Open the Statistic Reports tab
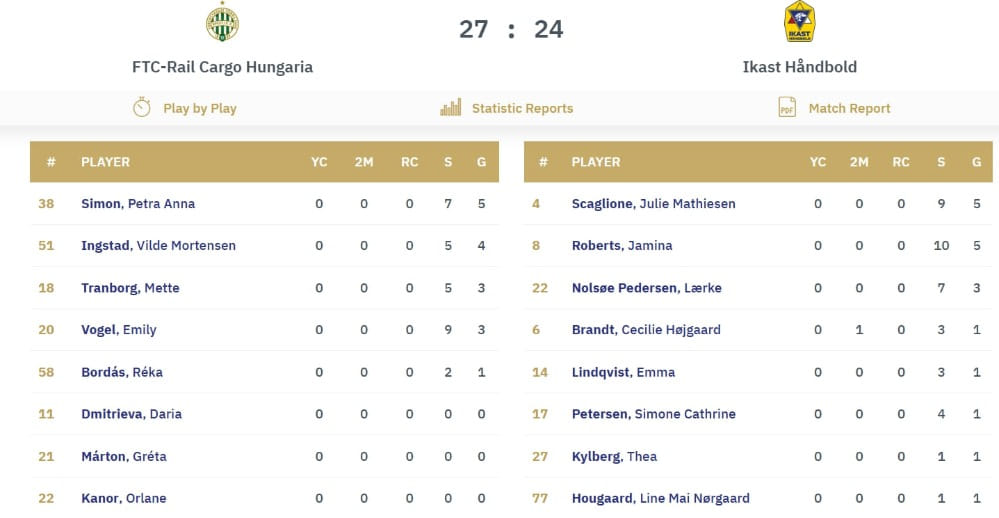The height and width of the screenshot is (518, 999). (x=522, y=108)
